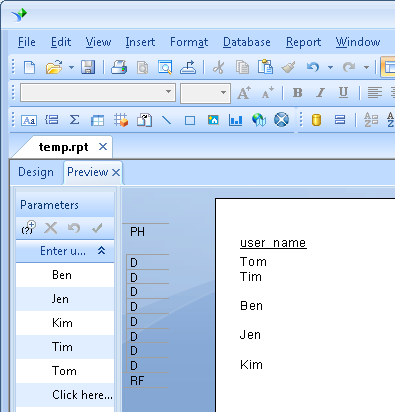This screenshot has width=395, height=412.
Task: Click the Insert Flash icon
Action: [x=282, y=120]
